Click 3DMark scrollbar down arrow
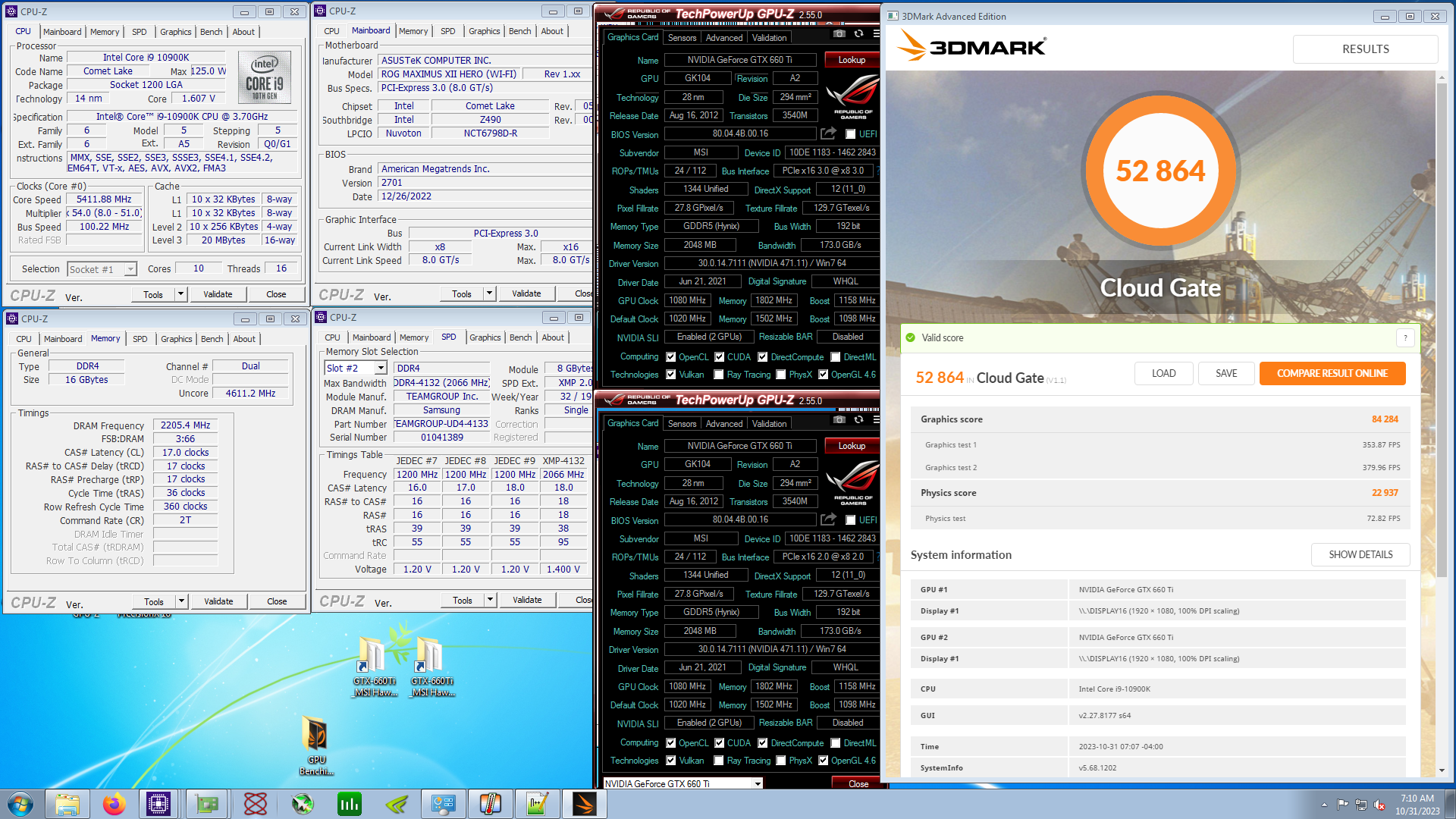 coord(1442,770)
